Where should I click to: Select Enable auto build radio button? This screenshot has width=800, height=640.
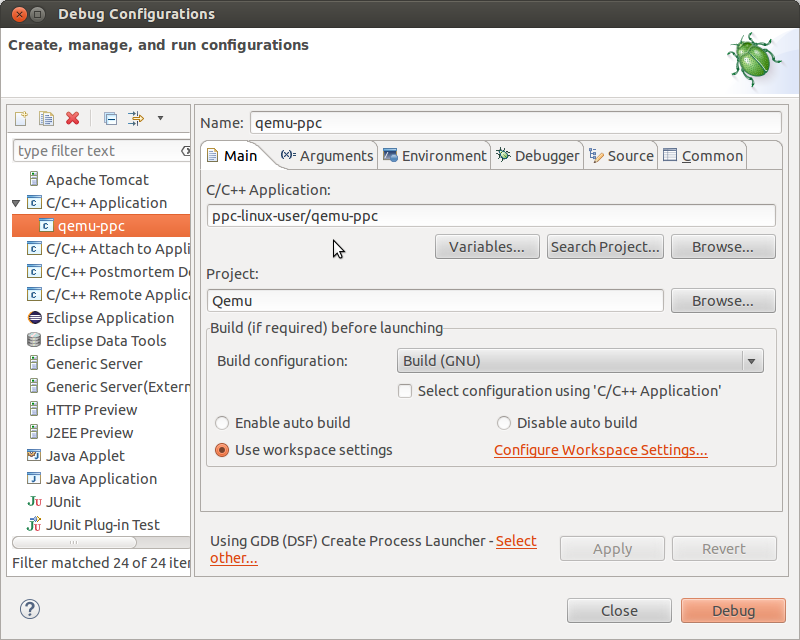[x=222, y=423]
